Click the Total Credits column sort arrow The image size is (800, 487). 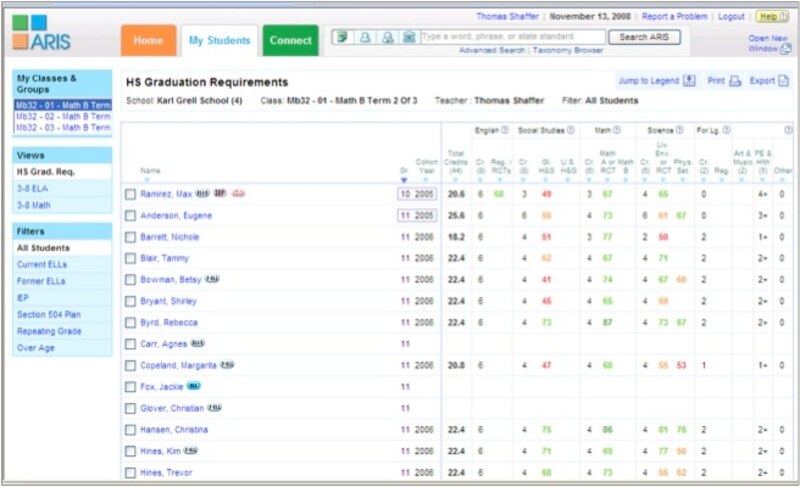[456, 181]
